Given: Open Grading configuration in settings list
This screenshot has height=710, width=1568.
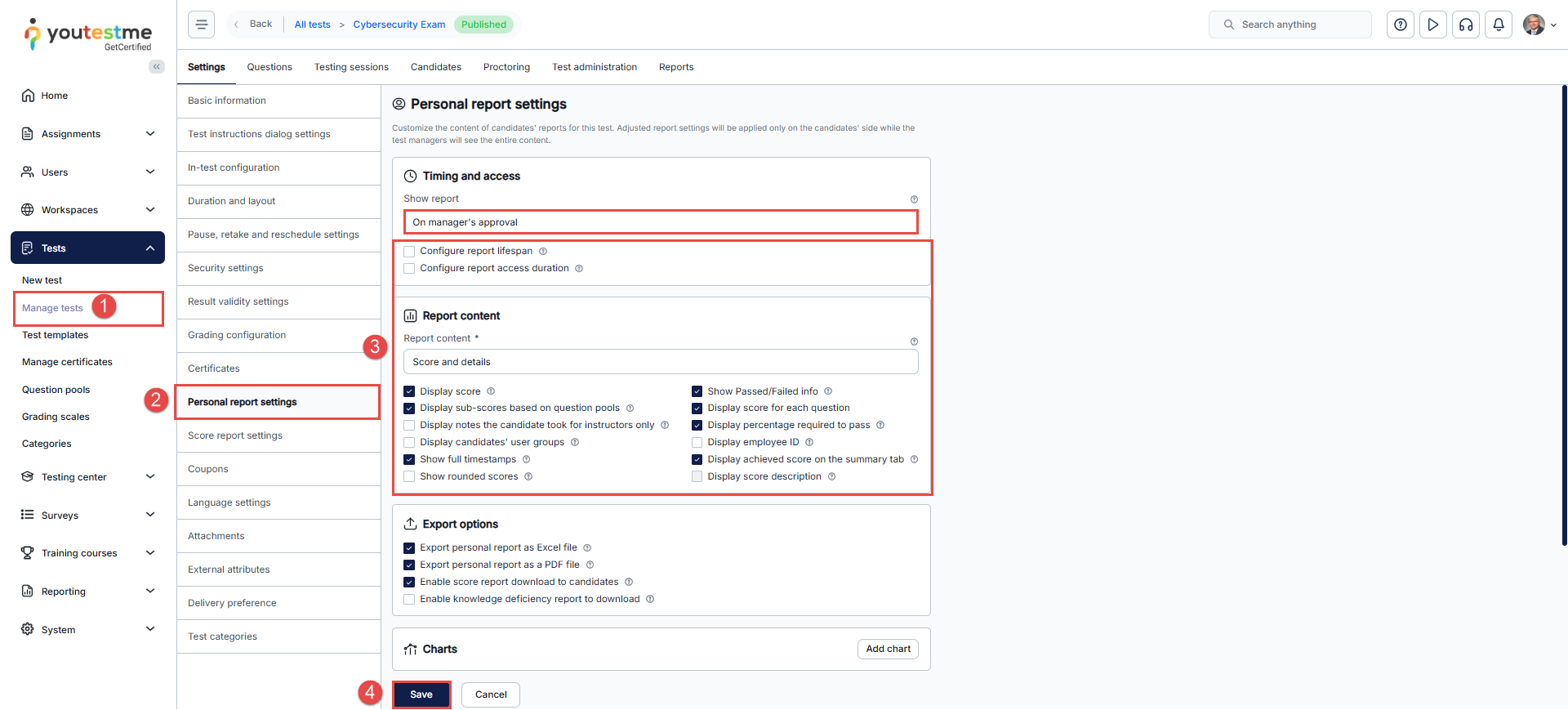Looking at the screenshot, I should 278,335.
